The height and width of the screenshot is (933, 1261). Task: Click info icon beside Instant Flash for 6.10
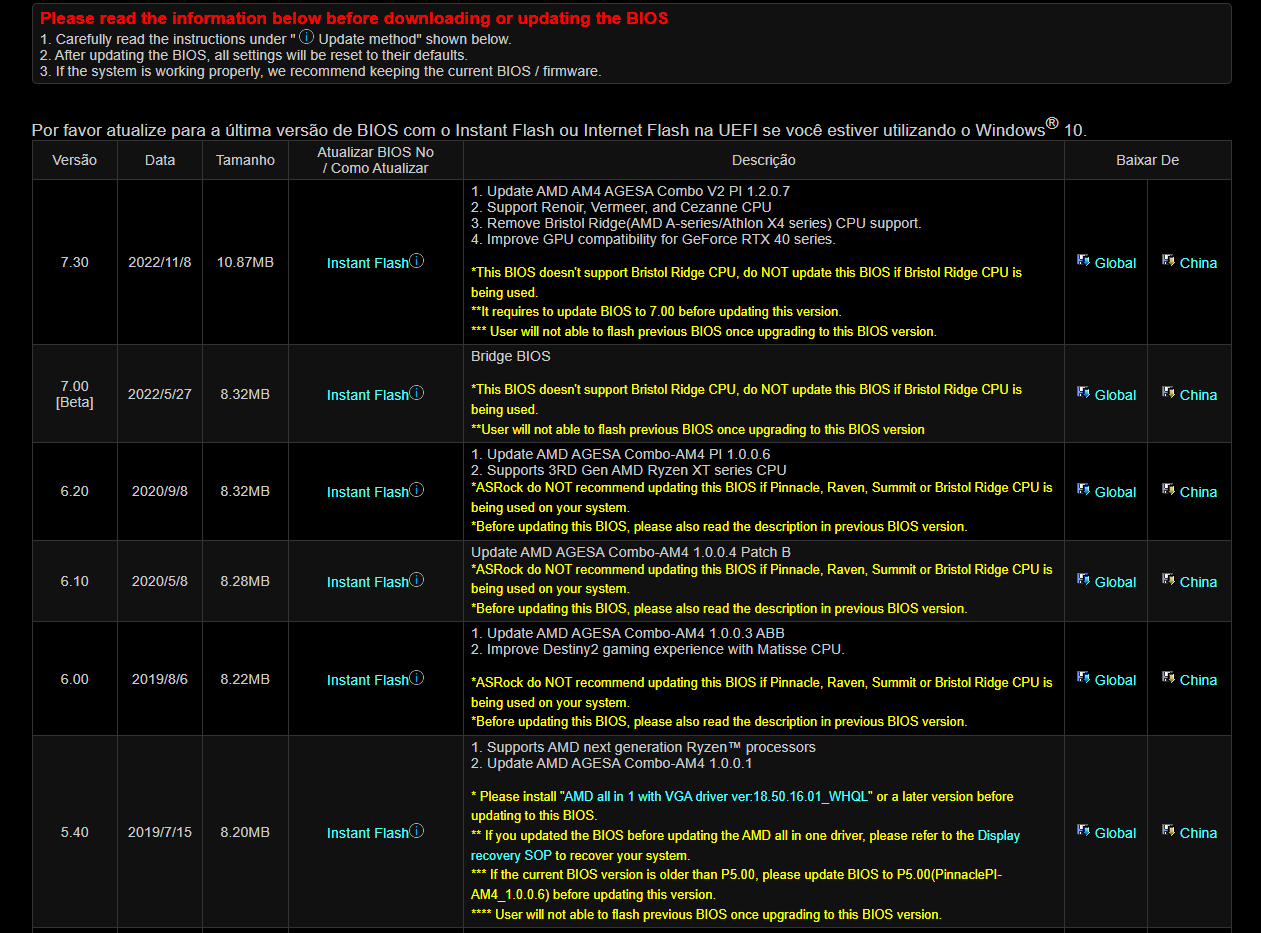pyautogui.click(x=417, y=580)
